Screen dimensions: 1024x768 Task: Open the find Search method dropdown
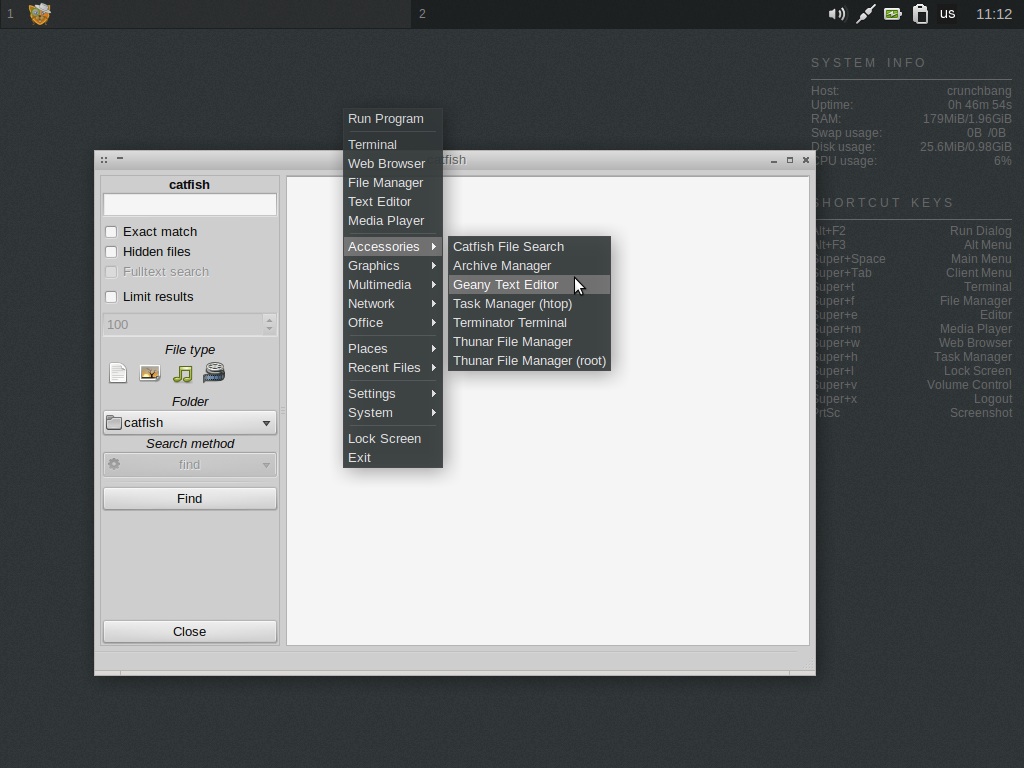pyautogui.click(x=190, y=464)
